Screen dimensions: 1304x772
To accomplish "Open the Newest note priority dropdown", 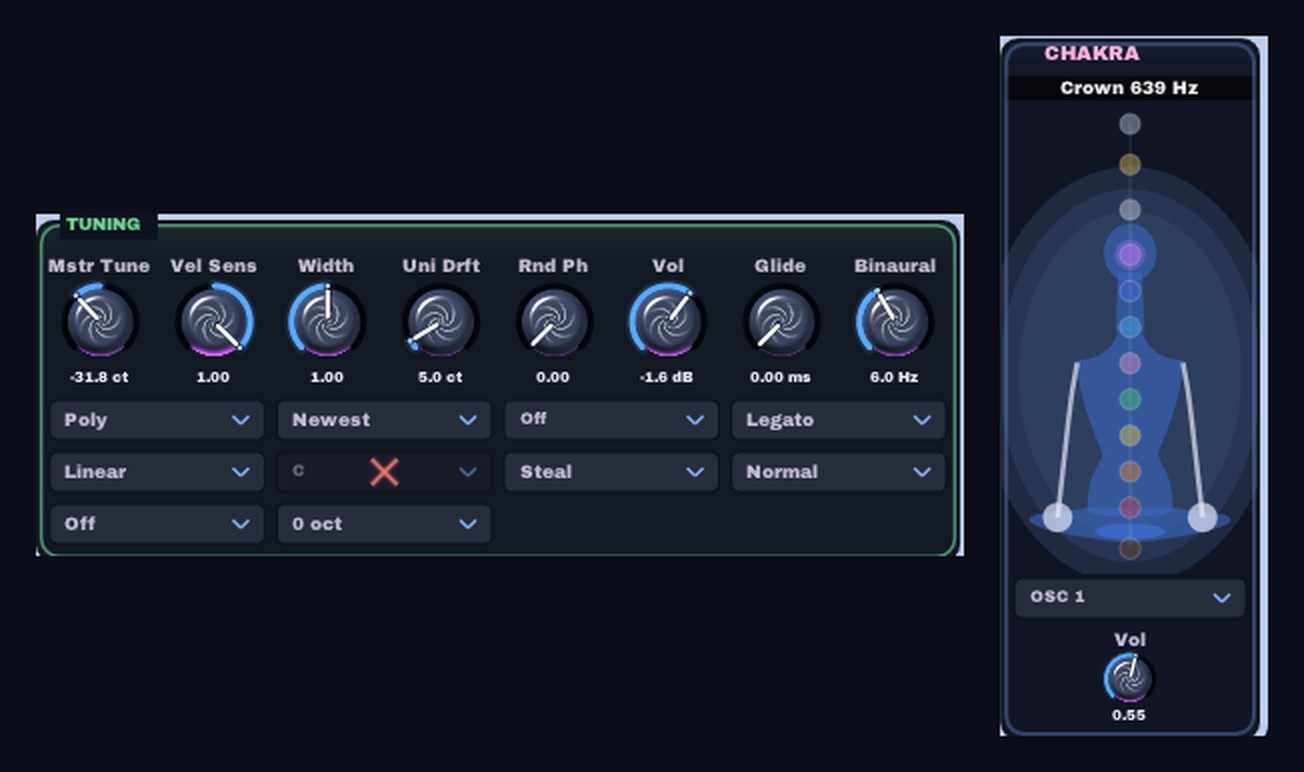I will click(384, 420).
